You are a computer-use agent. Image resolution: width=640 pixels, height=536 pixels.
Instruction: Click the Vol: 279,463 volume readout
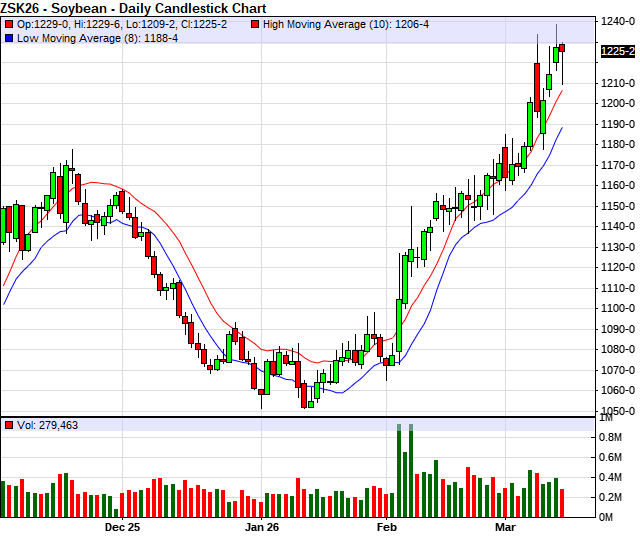coord(48,425)
